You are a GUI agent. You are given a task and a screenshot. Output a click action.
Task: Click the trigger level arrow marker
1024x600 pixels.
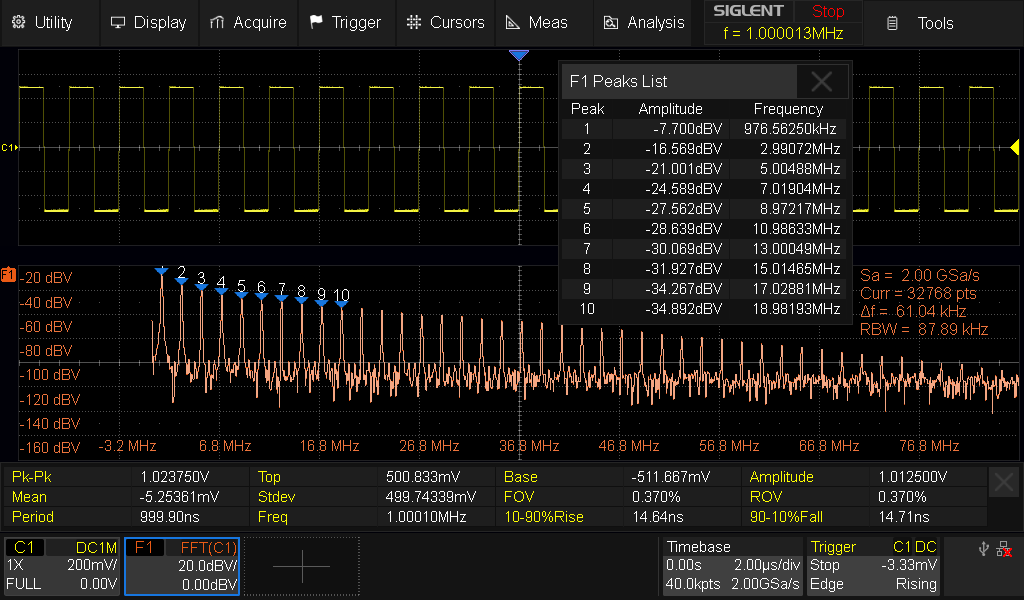click(x=1014, y=148)
